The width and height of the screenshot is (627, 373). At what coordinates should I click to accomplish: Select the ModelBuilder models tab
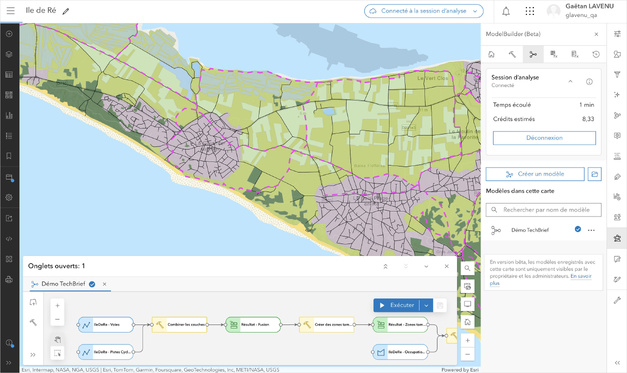[x=533, y=54]
